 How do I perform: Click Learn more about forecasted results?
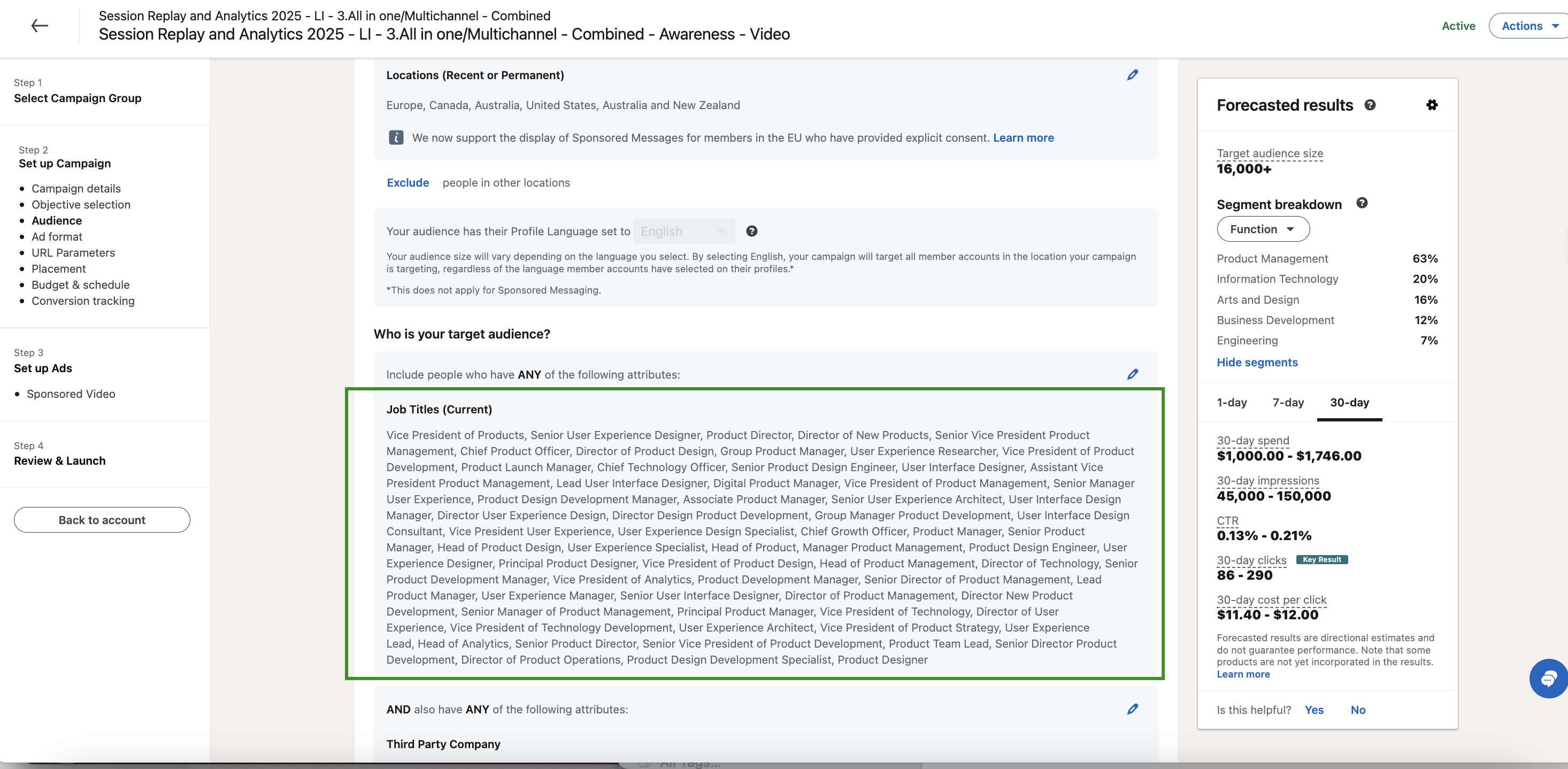pyautogui.click(x=1243, y=674)
